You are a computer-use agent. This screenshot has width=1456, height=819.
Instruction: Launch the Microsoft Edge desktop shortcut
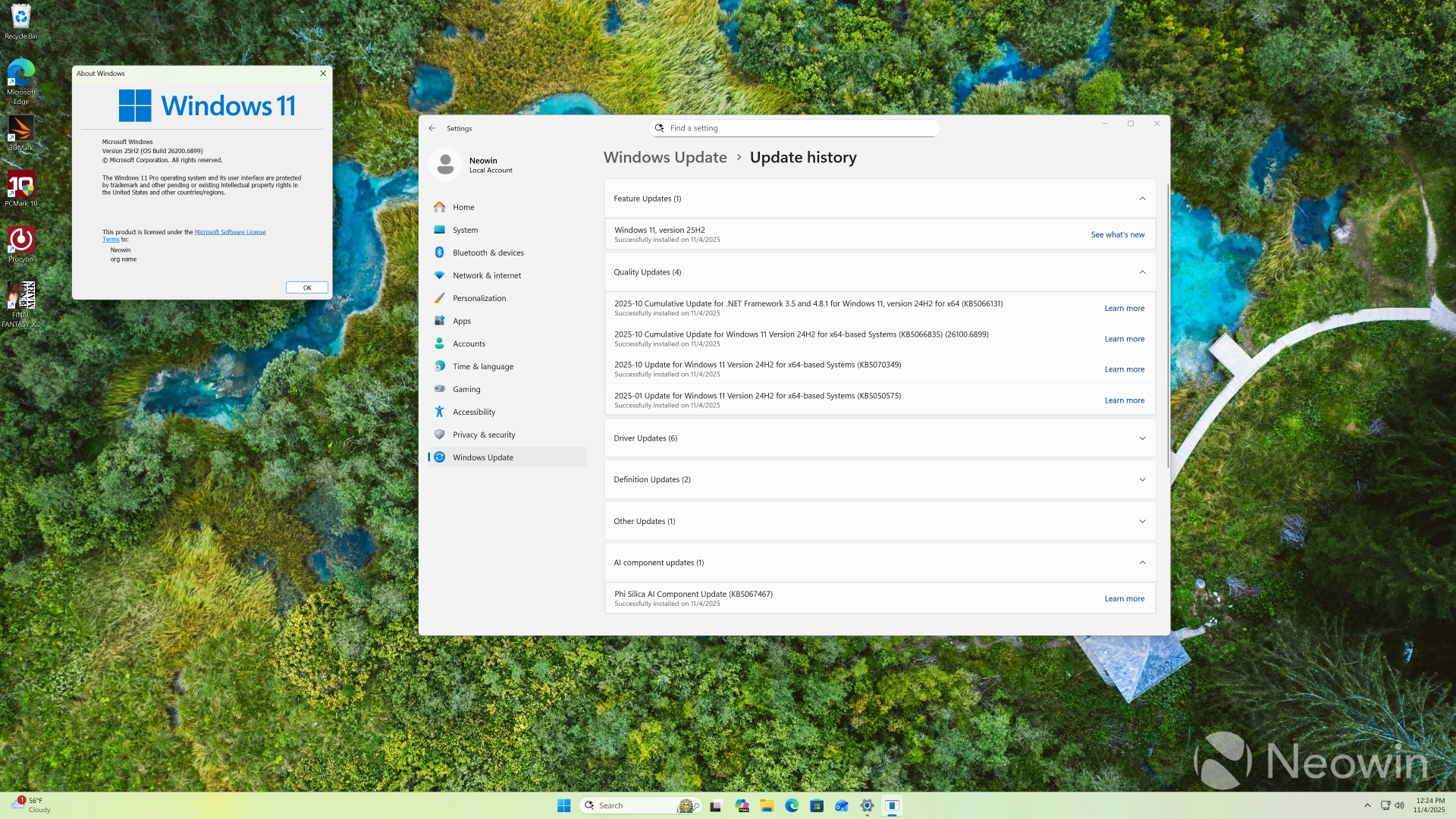(21, 81)
